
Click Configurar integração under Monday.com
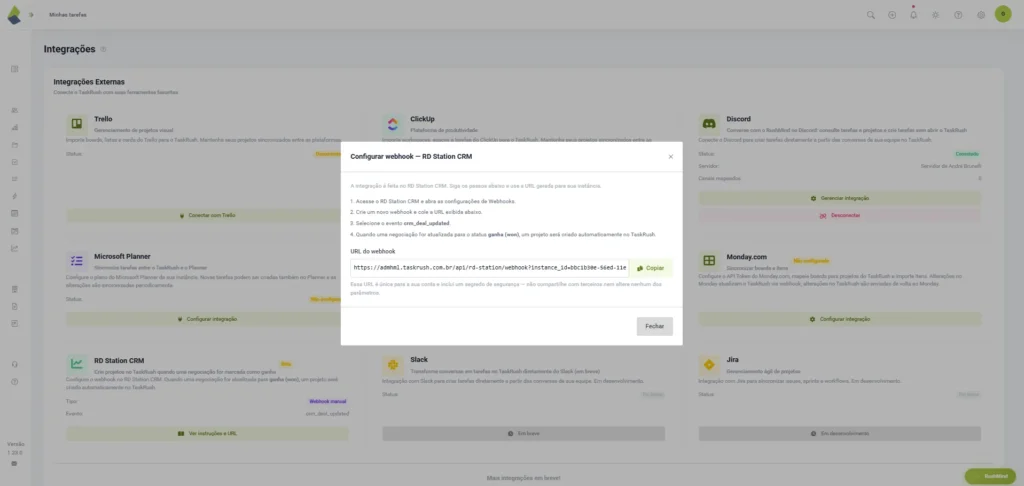(x=840, y=319)
